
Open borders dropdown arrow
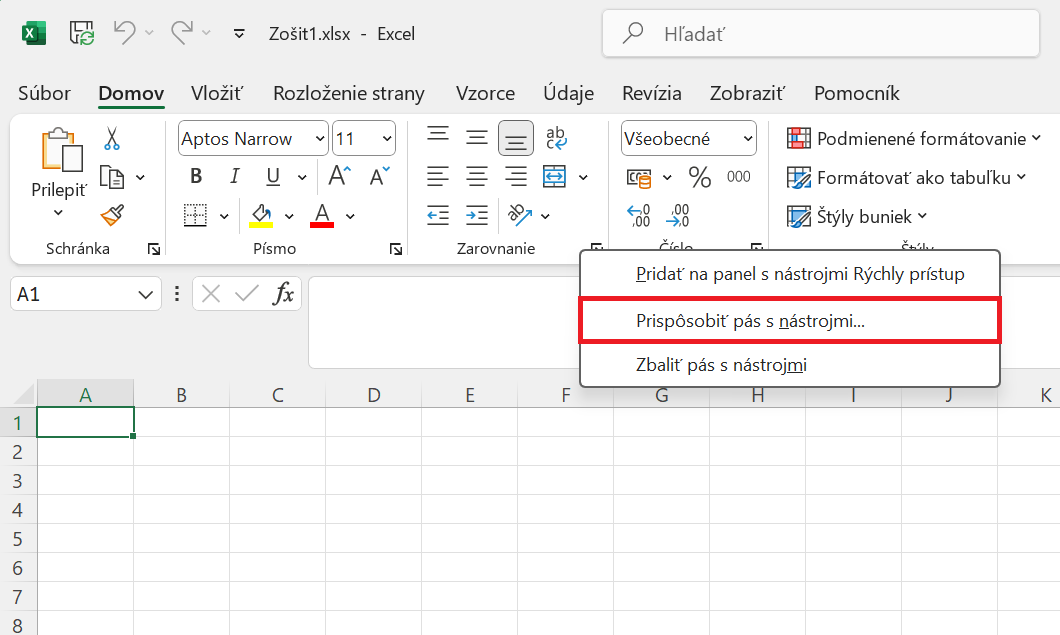tap(224, 217)
